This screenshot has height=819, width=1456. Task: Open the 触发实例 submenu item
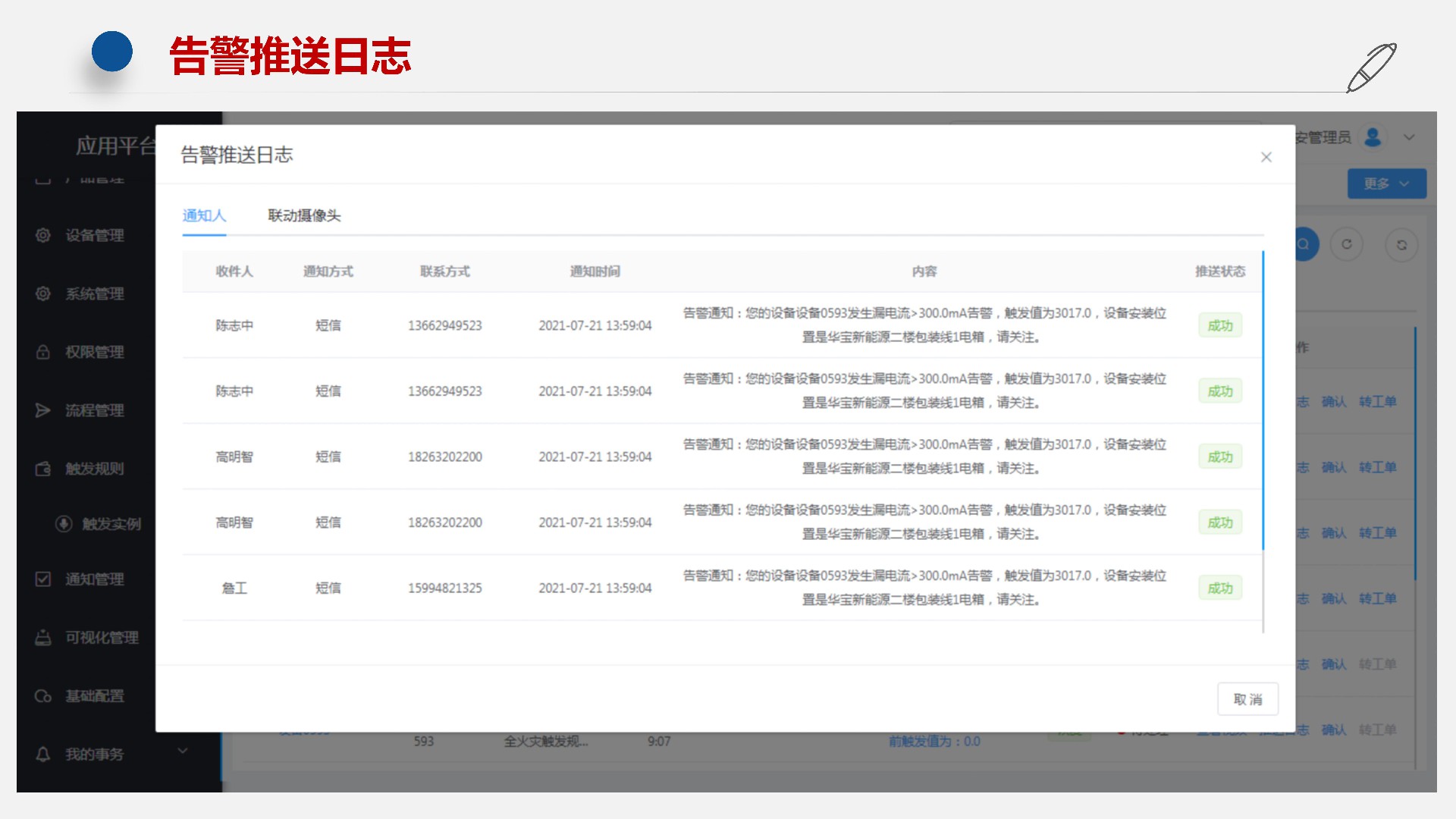tap(111, 524)
